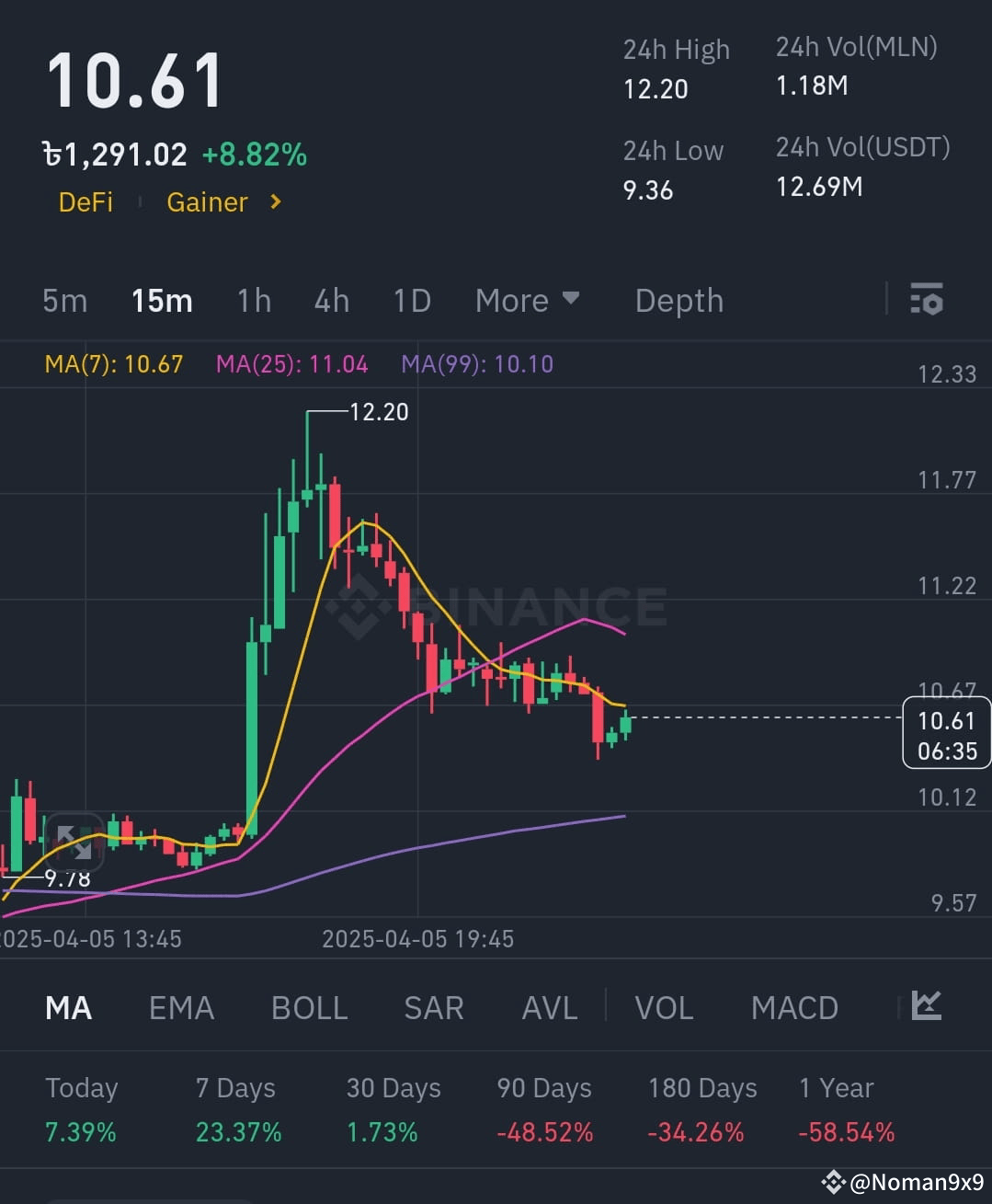
Task: Click the MA(99): 10.10 legend
Action: coord(477,364)
